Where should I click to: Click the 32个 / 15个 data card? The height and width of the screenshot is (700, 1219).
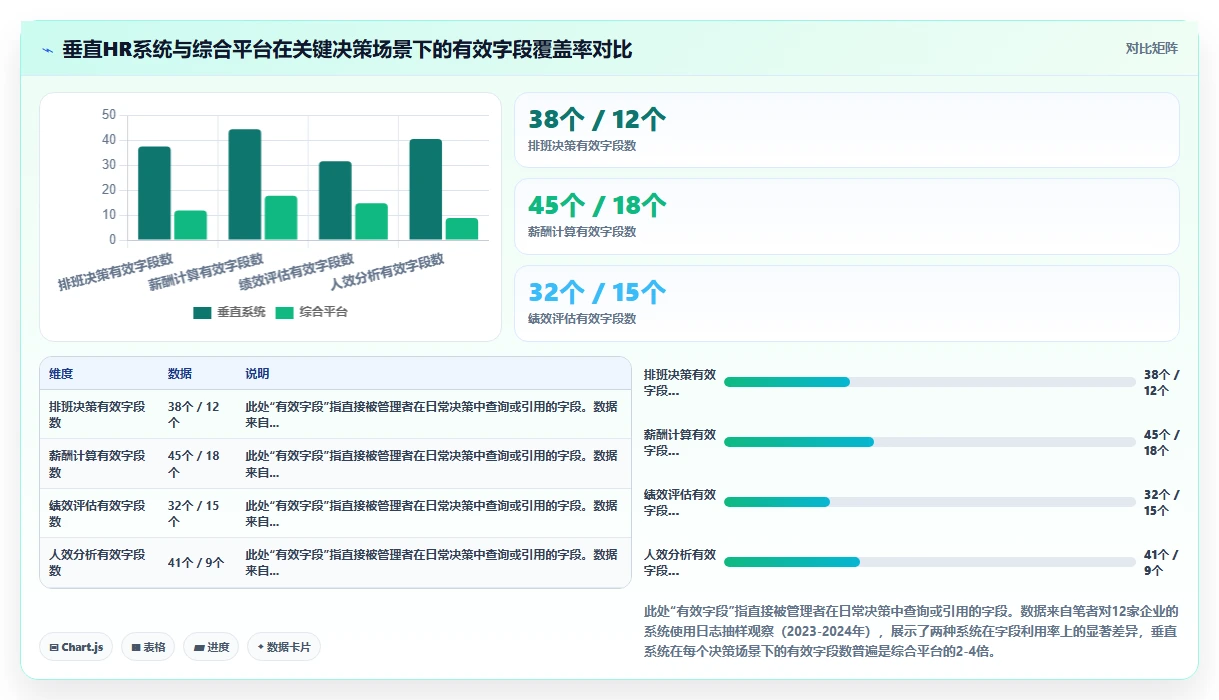[846, 303]
